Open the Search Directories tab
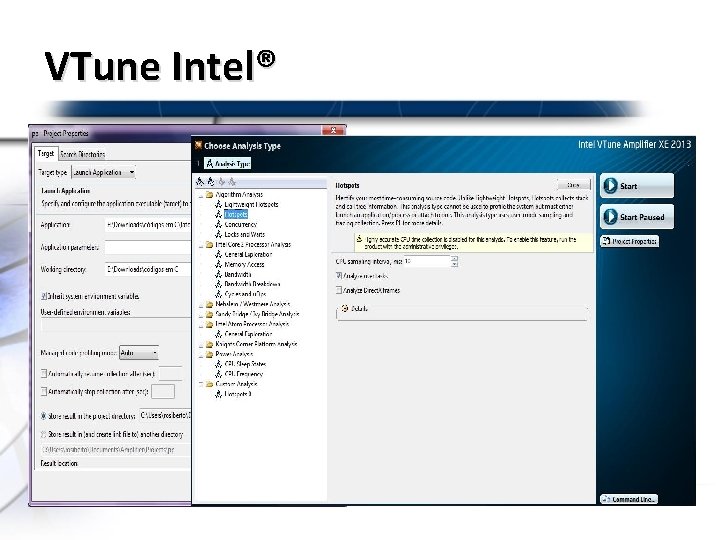 coord(83,154)
